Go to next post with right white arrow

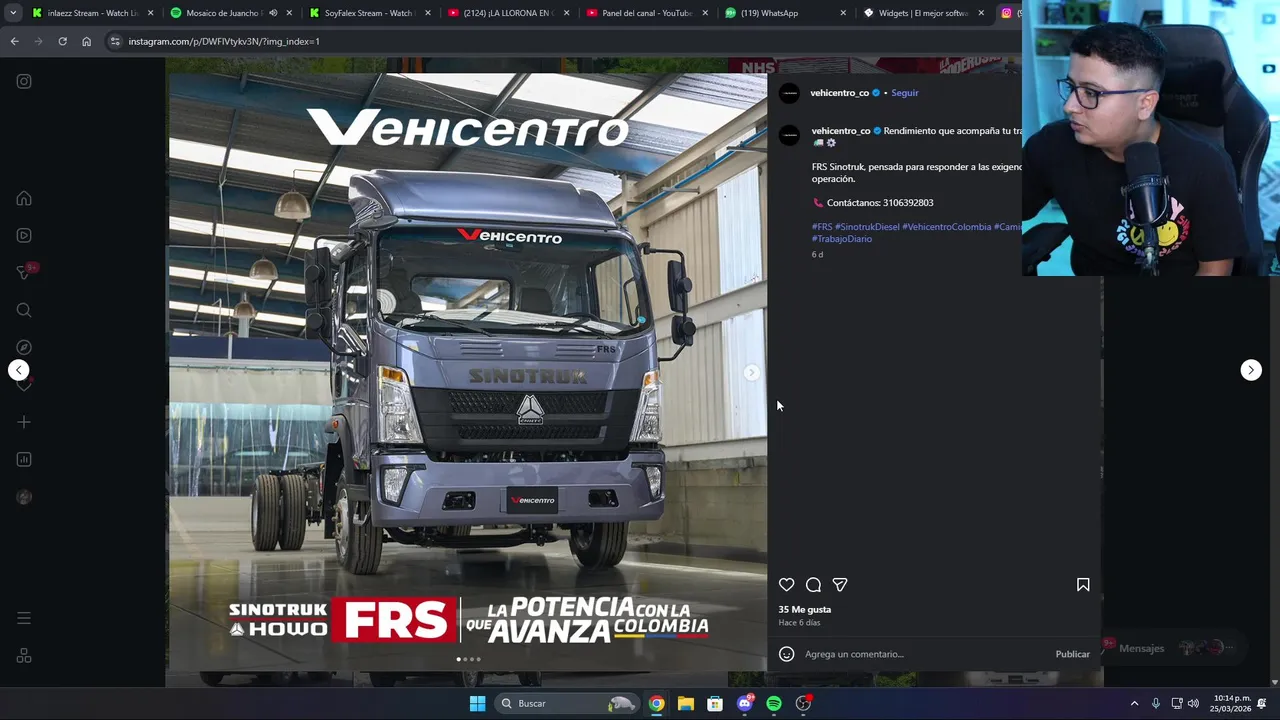1251,370
